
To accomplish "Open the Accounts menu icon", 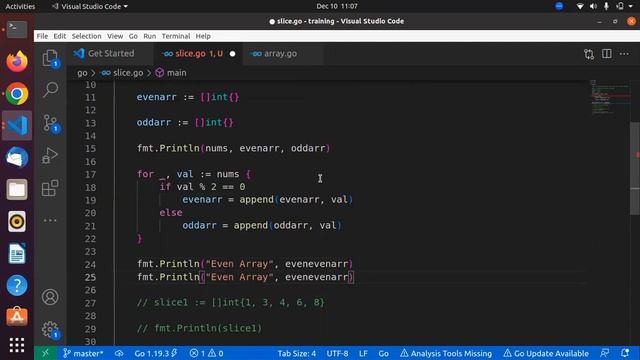I will (50, 297).
